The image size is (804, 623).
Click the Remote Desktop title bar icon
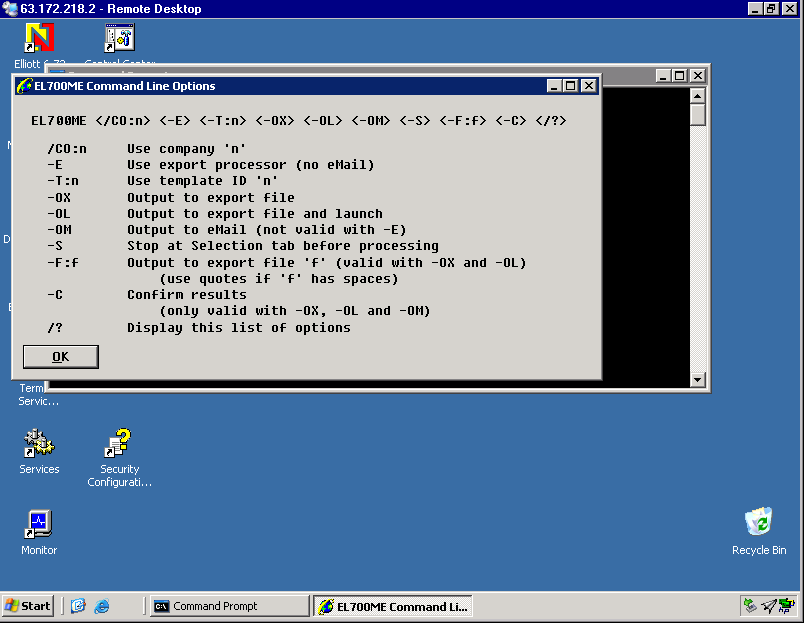click(9, 9)
